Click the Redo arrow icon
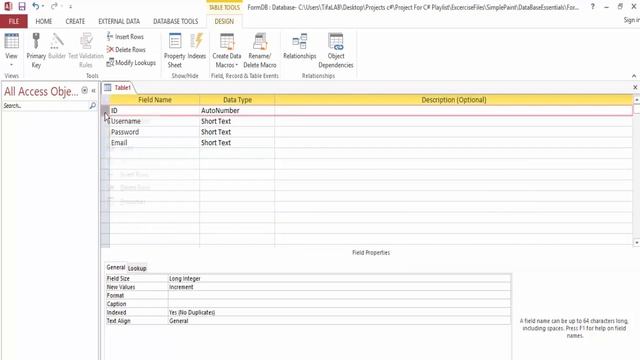Viewport: 640px width, 360px height. click(54, 6)
